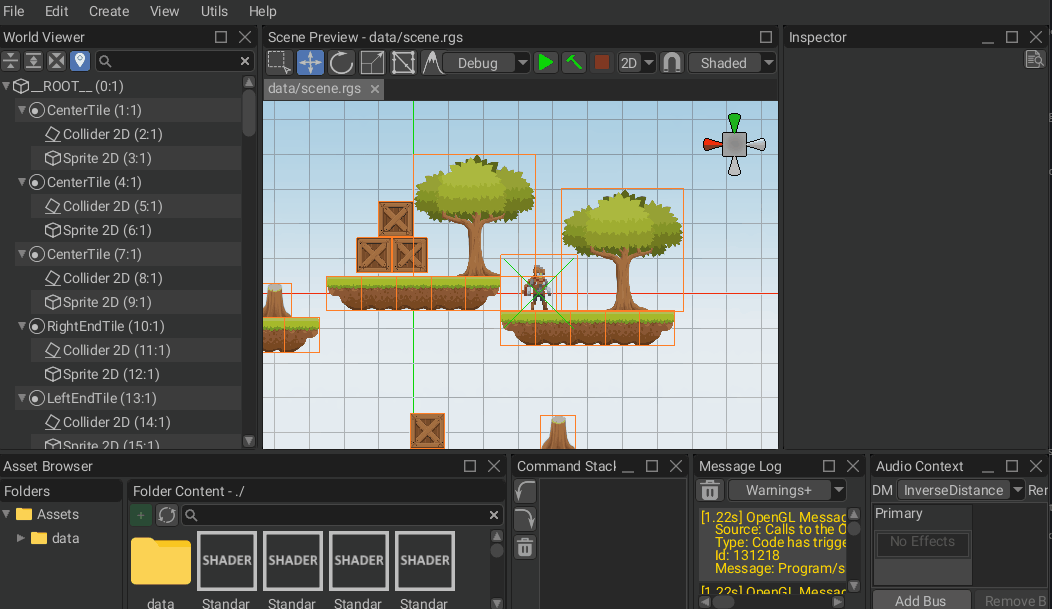
Task: Open the Shaded render mode dropdown
Action: click(x=732, y=62)
